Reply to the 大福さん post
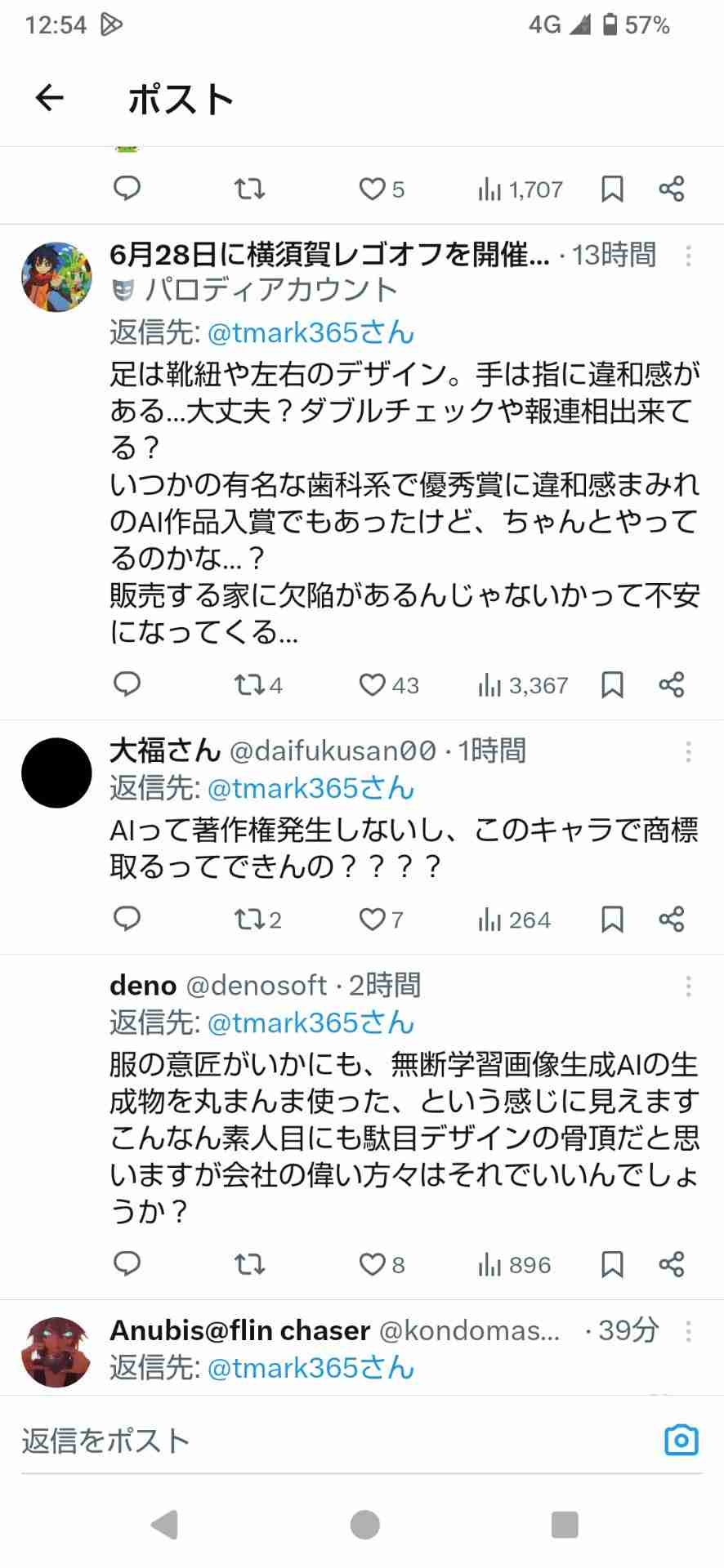 127,920
